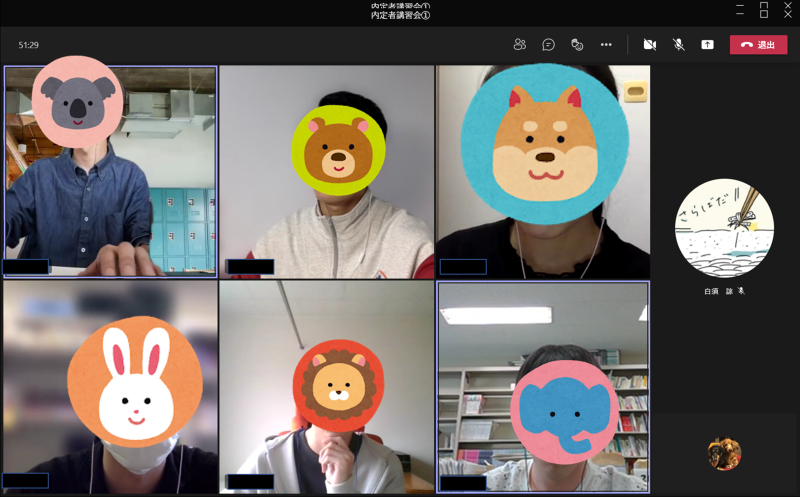Screen dimensions: 800x497
Task: Share content using the share tray icon
Action: (x=707, y=45)
